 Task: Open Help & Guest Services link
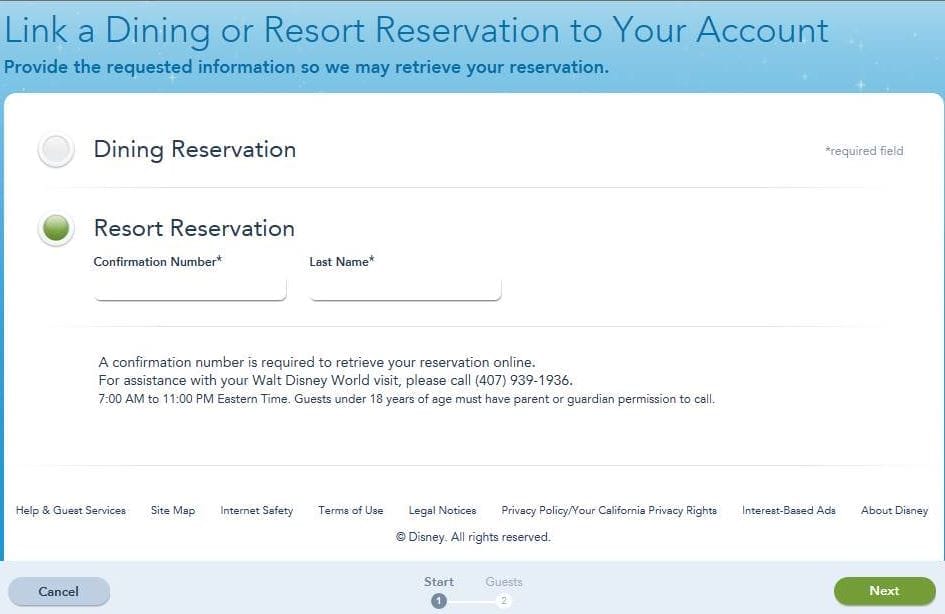click(71, 510)
